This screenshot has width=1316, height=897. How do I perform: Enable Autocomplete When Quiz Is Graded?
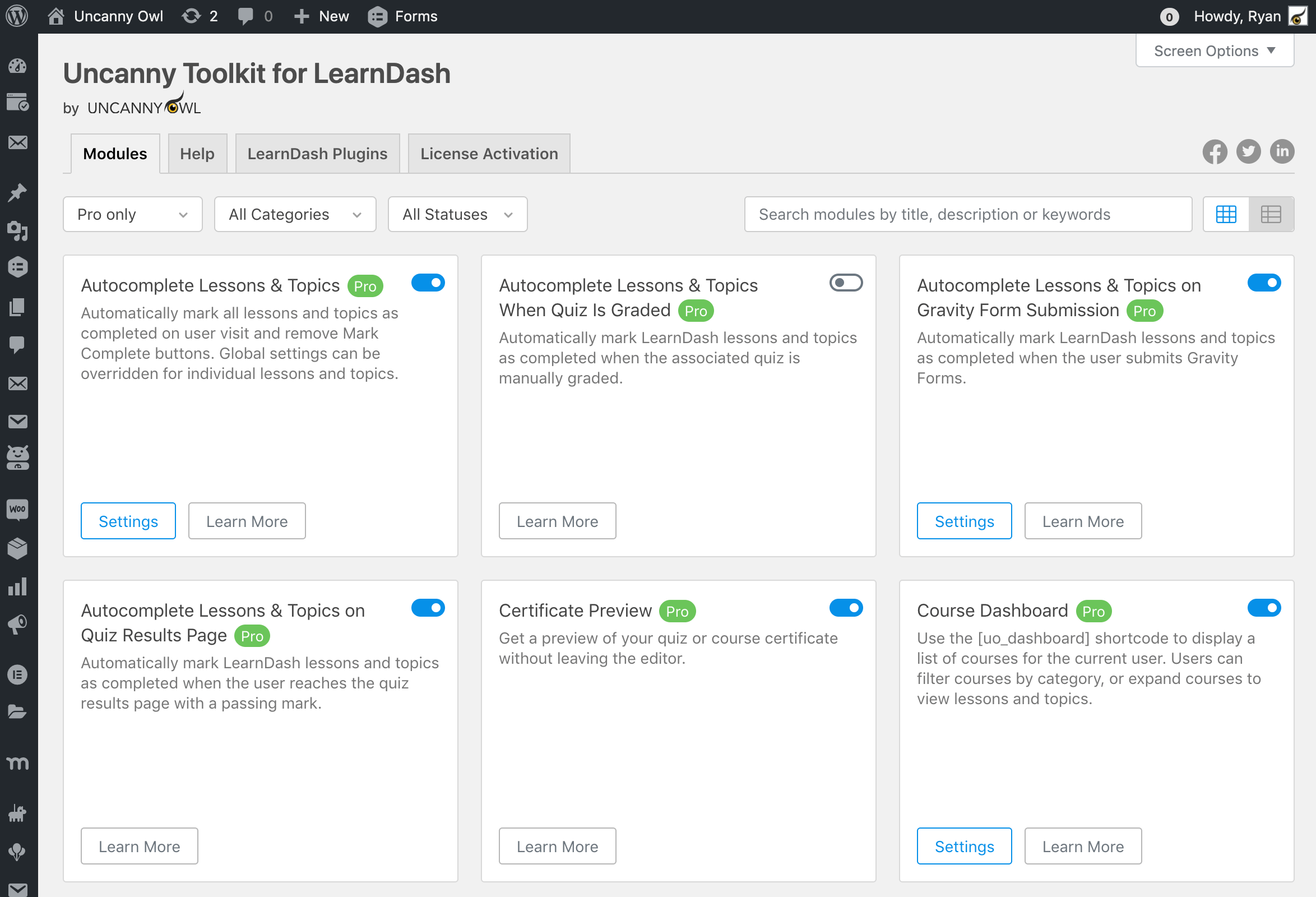pos(845,283)
